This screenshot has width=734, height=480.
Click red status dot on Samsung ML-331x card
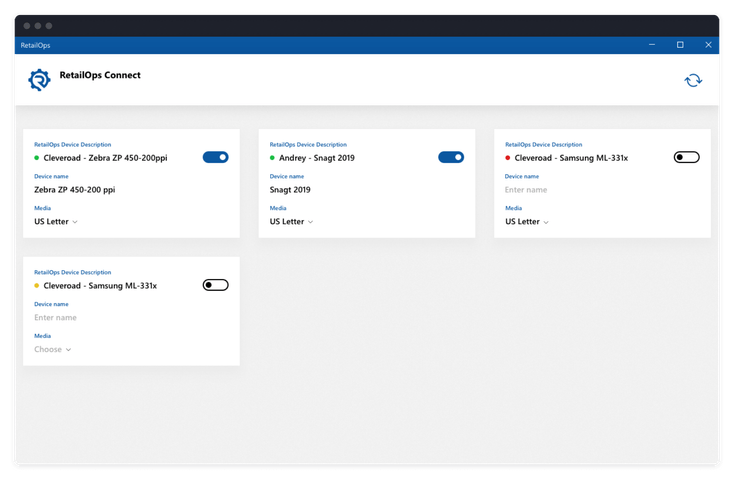[x=507, y=158]
